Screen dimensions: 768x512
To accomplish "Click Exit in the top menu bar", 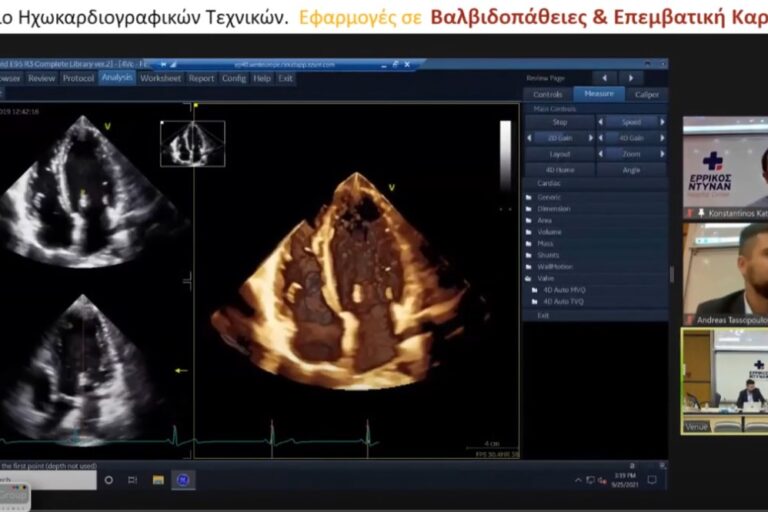I will point(285,78).
